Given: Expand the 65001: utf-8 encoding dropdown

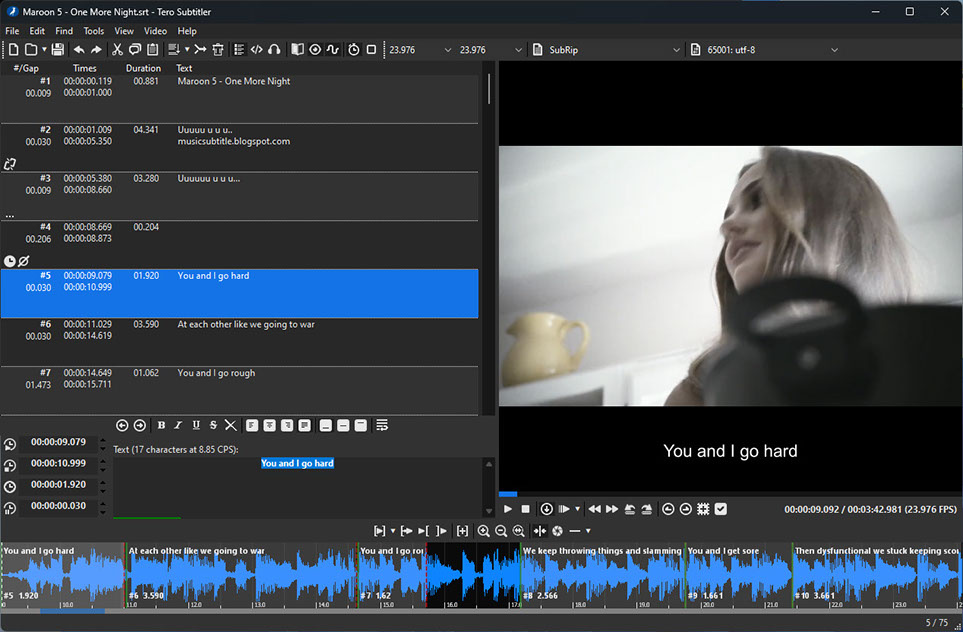Looking at the screenshot, I should (764, 50).
